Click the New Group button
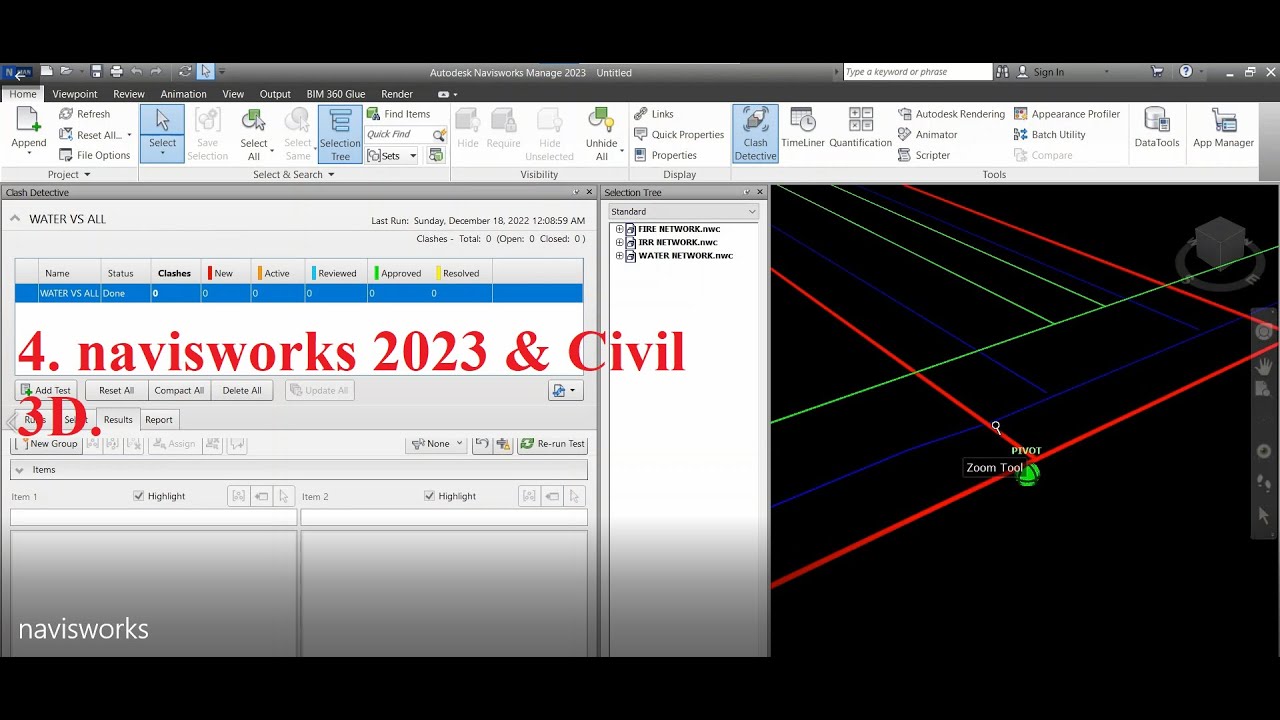 click(47, 444)
